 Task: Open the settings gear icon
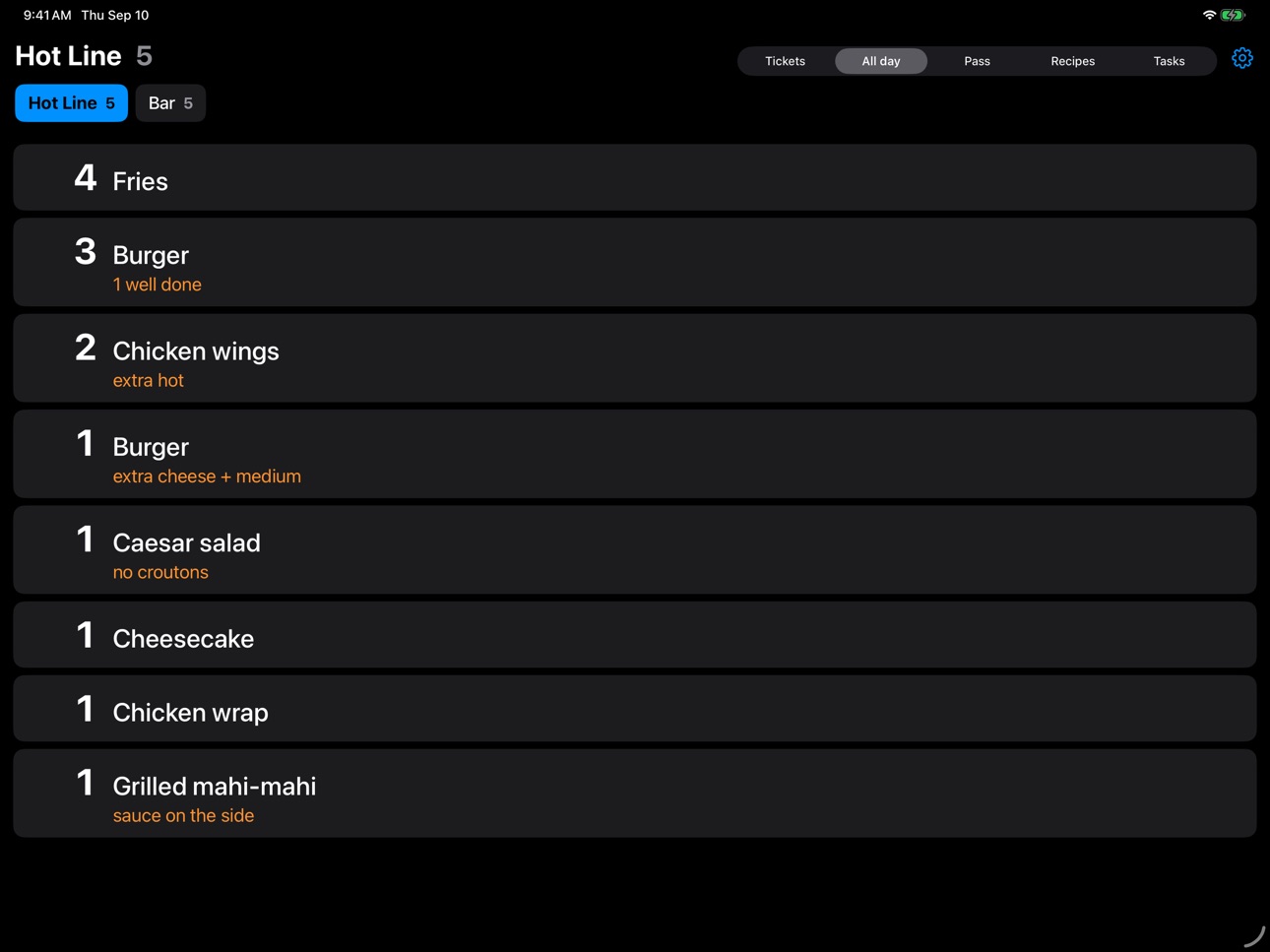(x=1242, y=59)
